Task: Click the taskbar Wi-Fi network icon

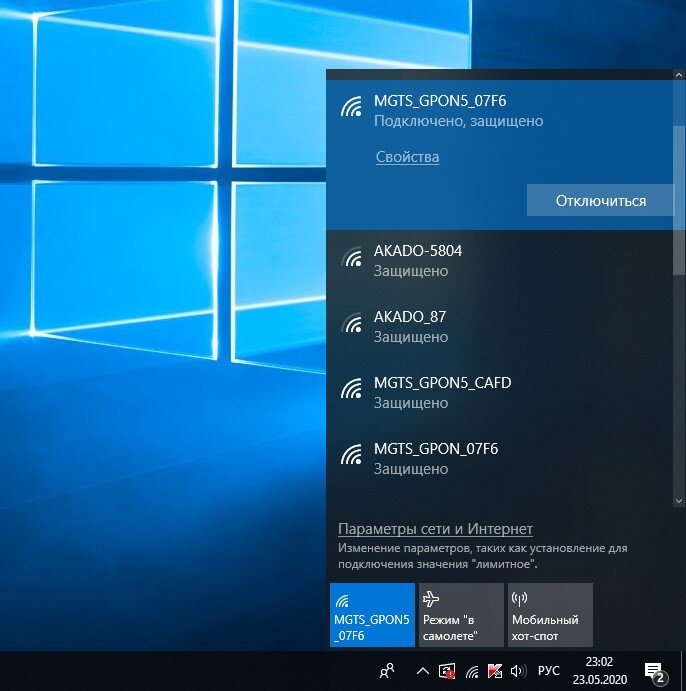Action: click(472, 672)
